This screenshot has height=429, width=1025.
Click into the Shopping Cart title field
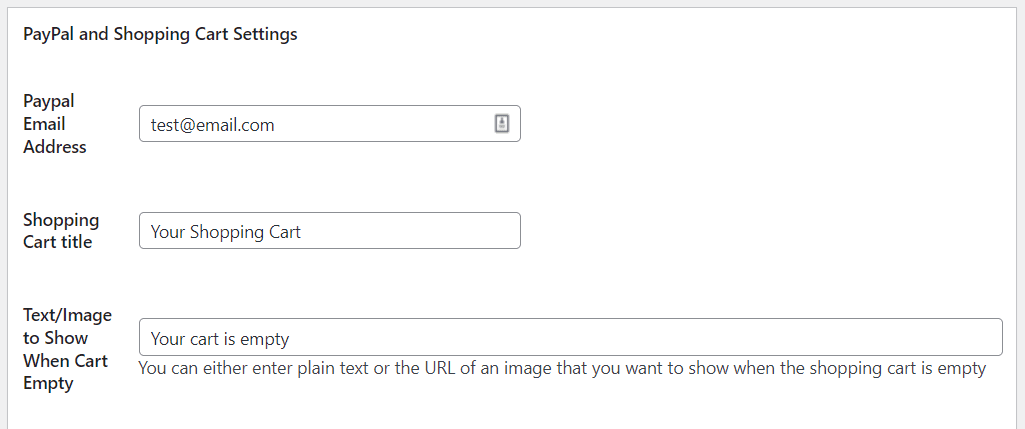click(x=329, y=231)
